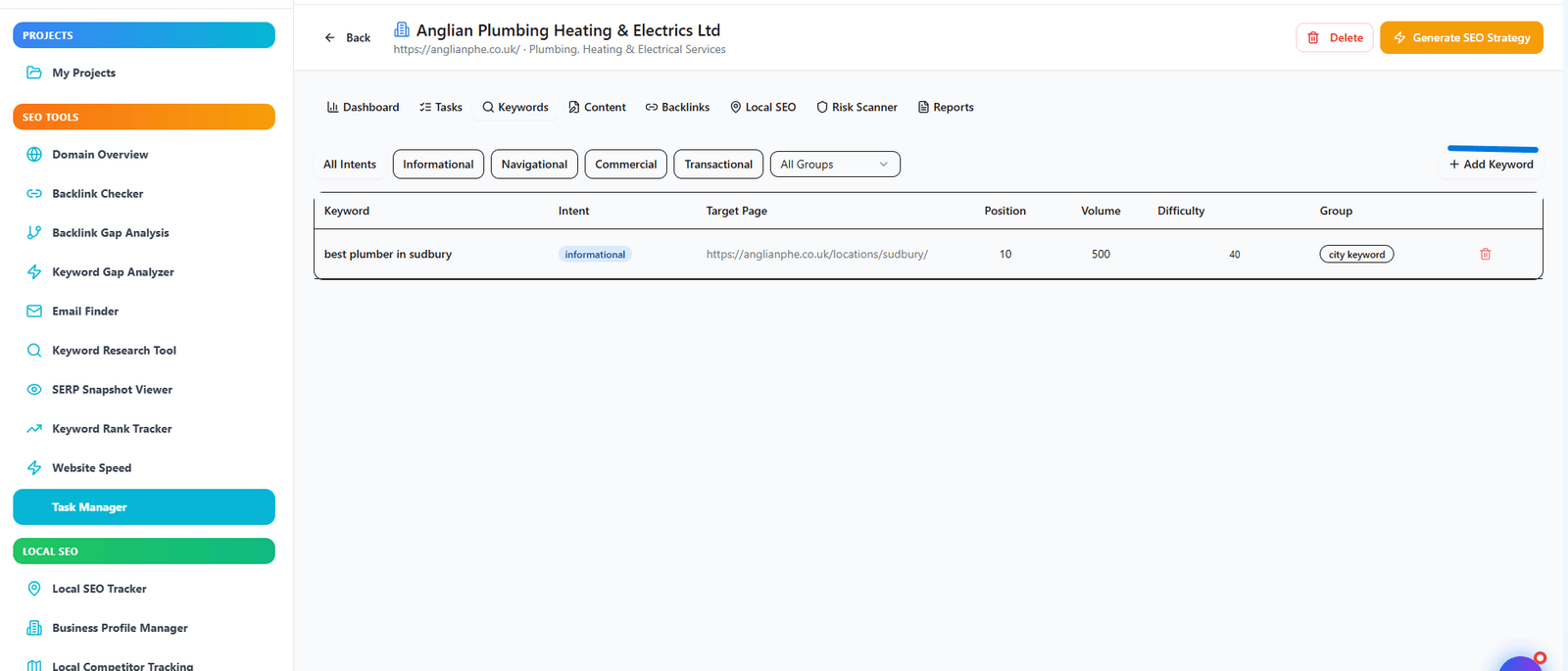Viewport: 1568px width, 671px height.
Task: Click the Local SEO Tracker pin icon
Action: (x=34, y=589)
